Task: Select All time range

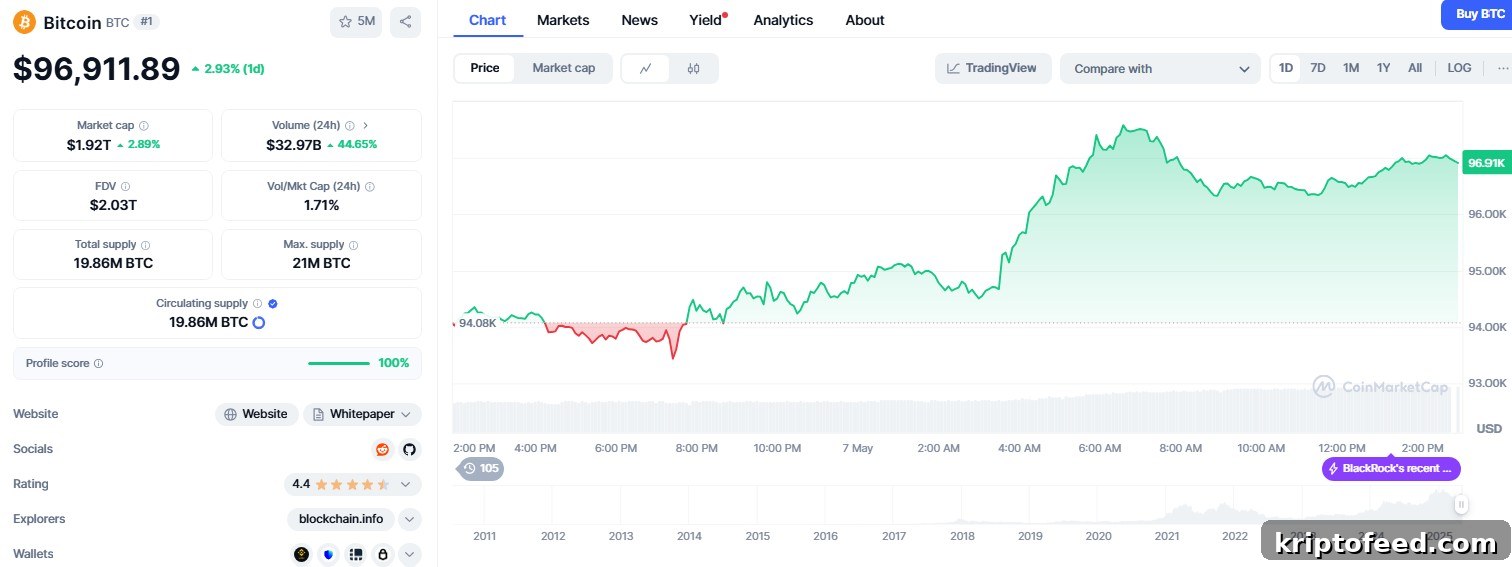Action: (x=1415, y=68)
